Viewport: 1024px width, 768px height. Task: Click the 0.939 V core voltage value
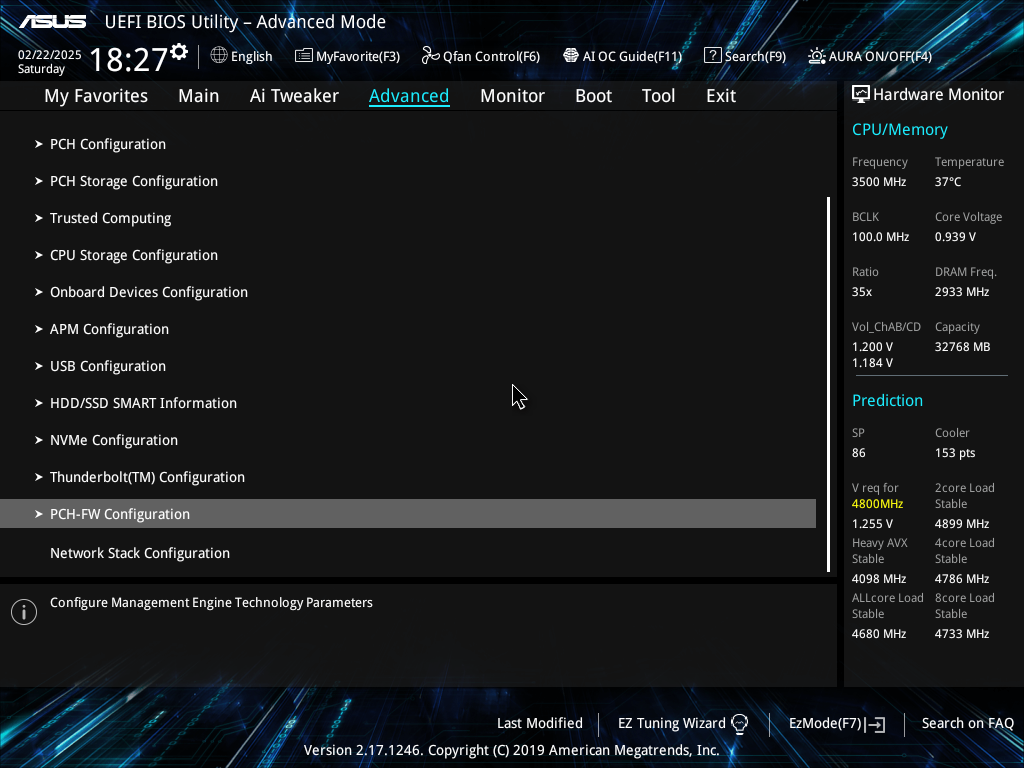point(955,237)
